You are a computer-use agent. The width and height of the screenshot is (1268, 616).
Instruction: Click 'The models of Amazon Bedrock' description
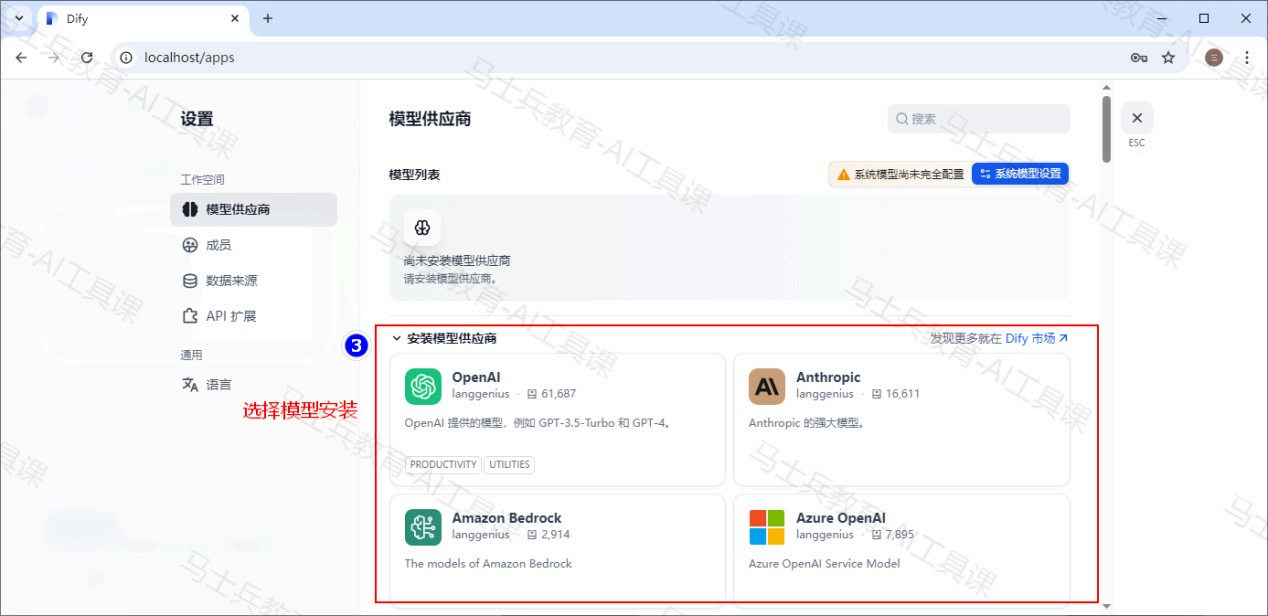click(488, 564)
